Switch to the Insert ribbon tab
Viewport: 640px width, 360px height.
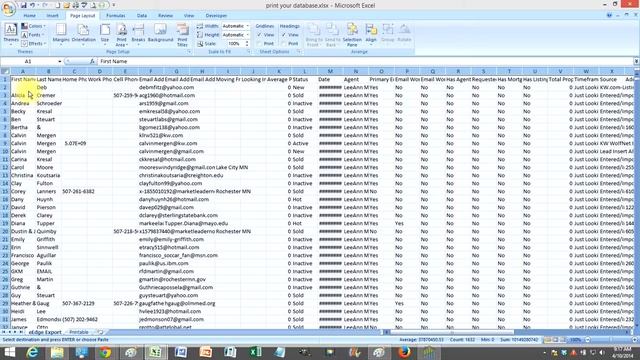[52, 16]
